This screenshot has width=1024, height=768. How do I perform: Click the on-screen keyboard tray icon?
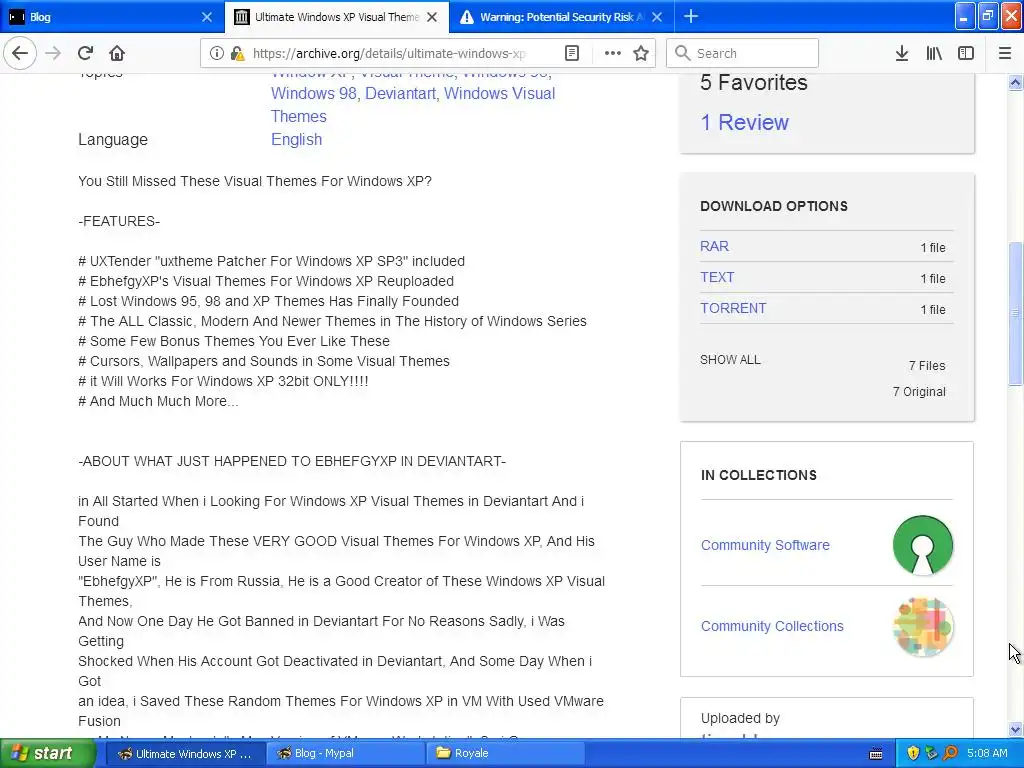(x=876, y=754)
